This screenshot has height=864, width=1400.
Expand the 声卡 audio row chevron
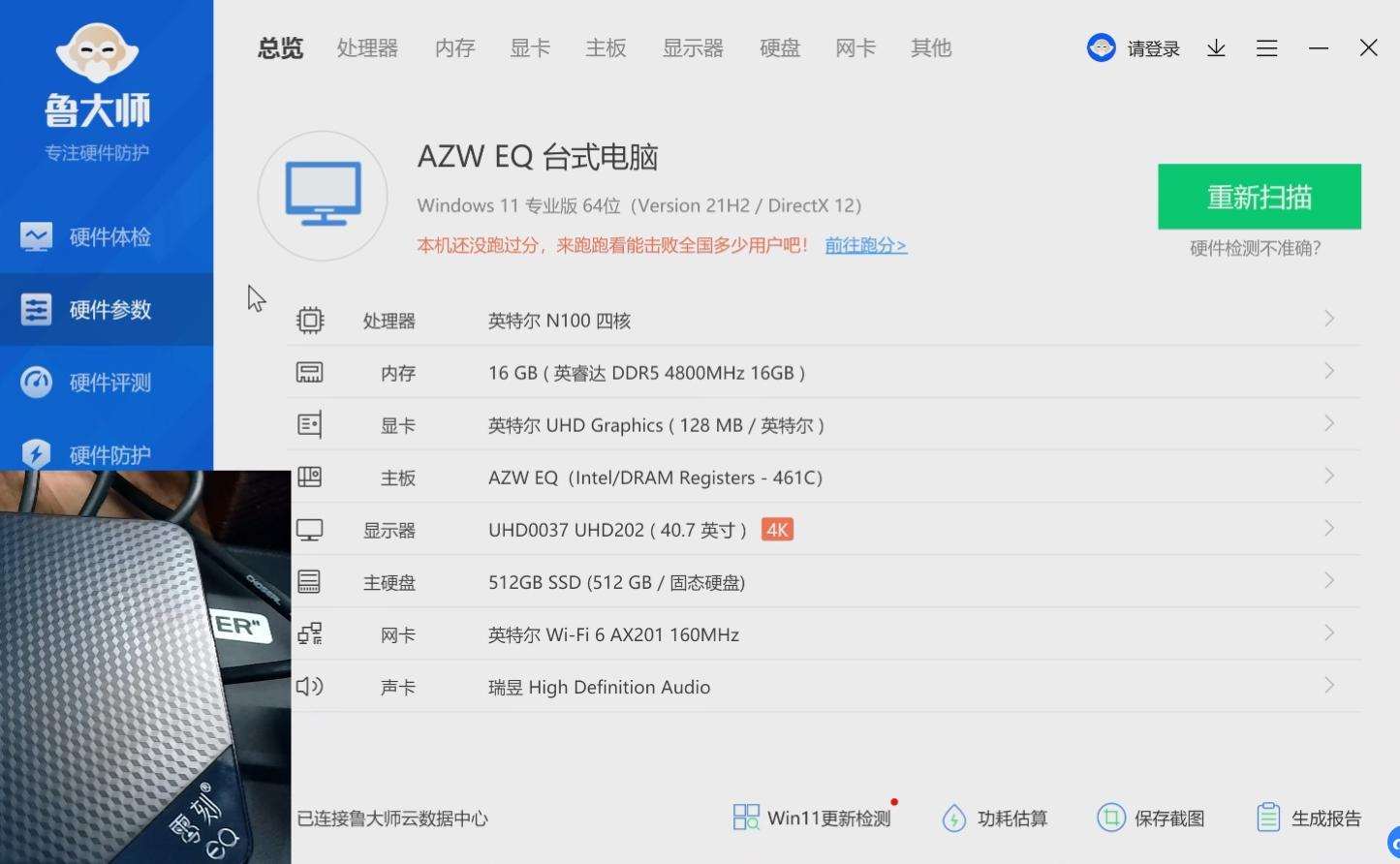coord(1329,685)
